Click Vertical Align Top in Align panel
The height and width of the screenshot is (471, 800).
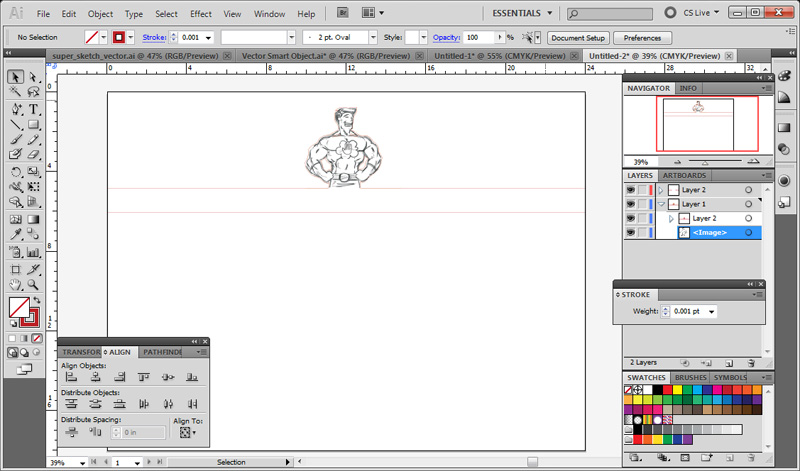(144, 377)
